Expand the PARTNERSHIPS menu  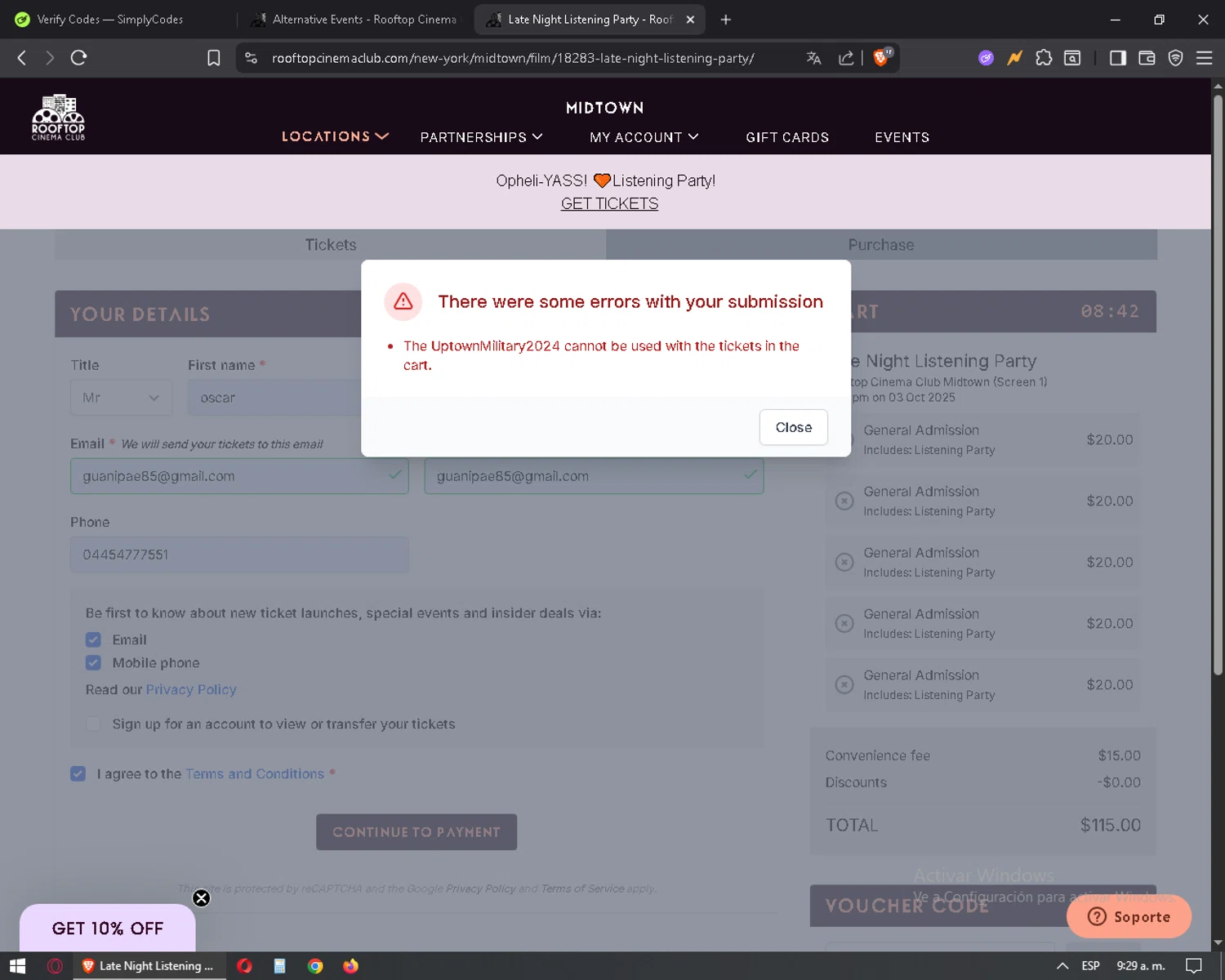pyautogui.click(x=481, y=137)
